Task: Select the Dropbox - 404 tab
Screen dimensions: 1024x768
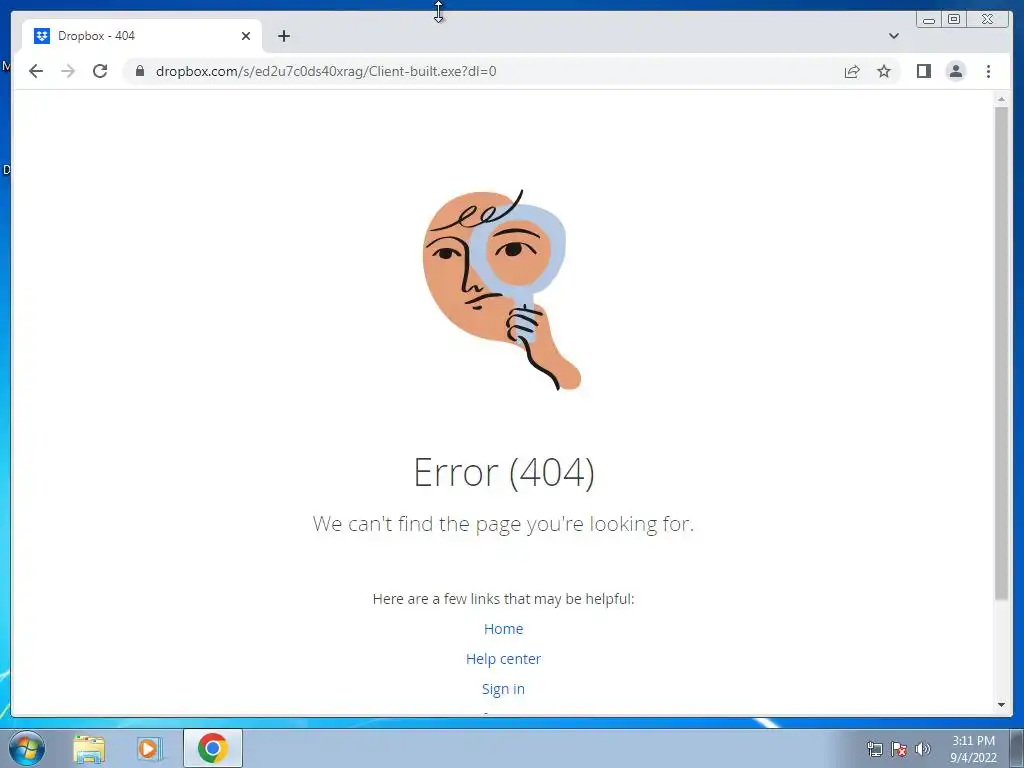Action: coord(142,36)
